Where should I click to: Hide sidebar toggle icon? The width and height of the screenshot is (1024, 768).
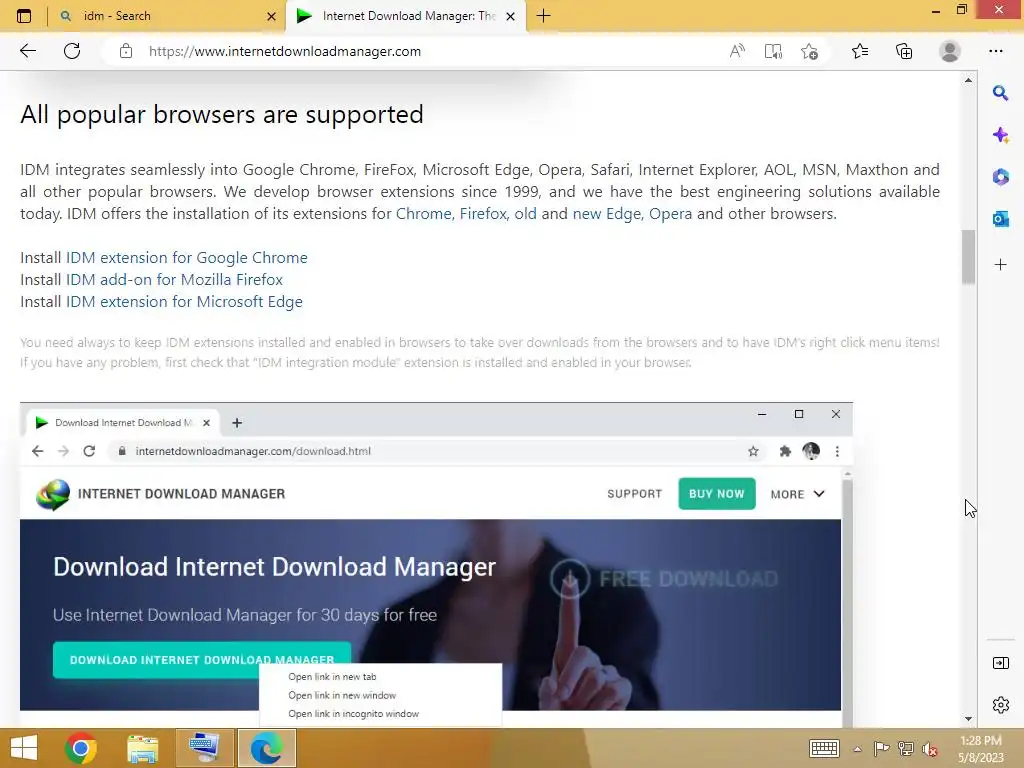coord(1000,663)
